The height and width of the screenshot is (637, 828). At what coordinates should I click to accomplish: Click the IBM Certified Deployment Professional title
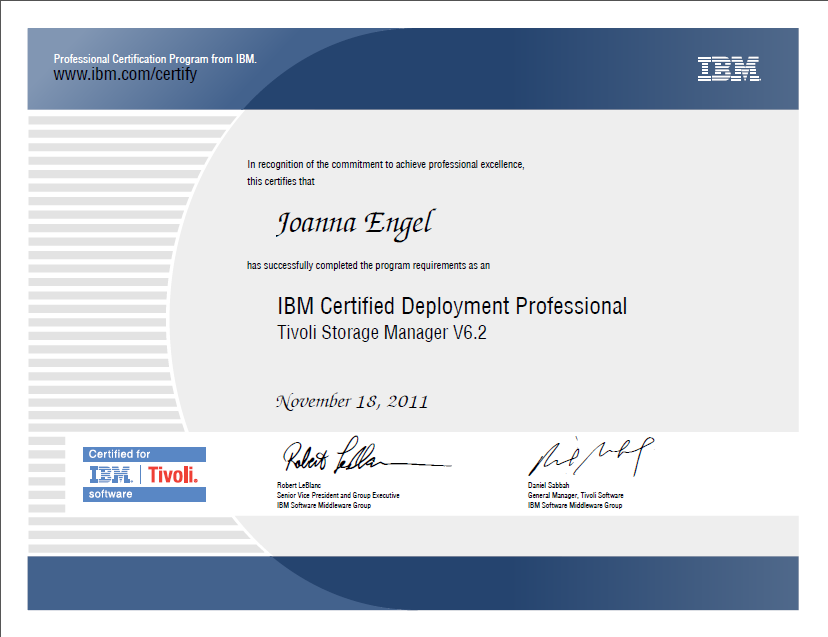pyautogui.click(x=452, y=306)
